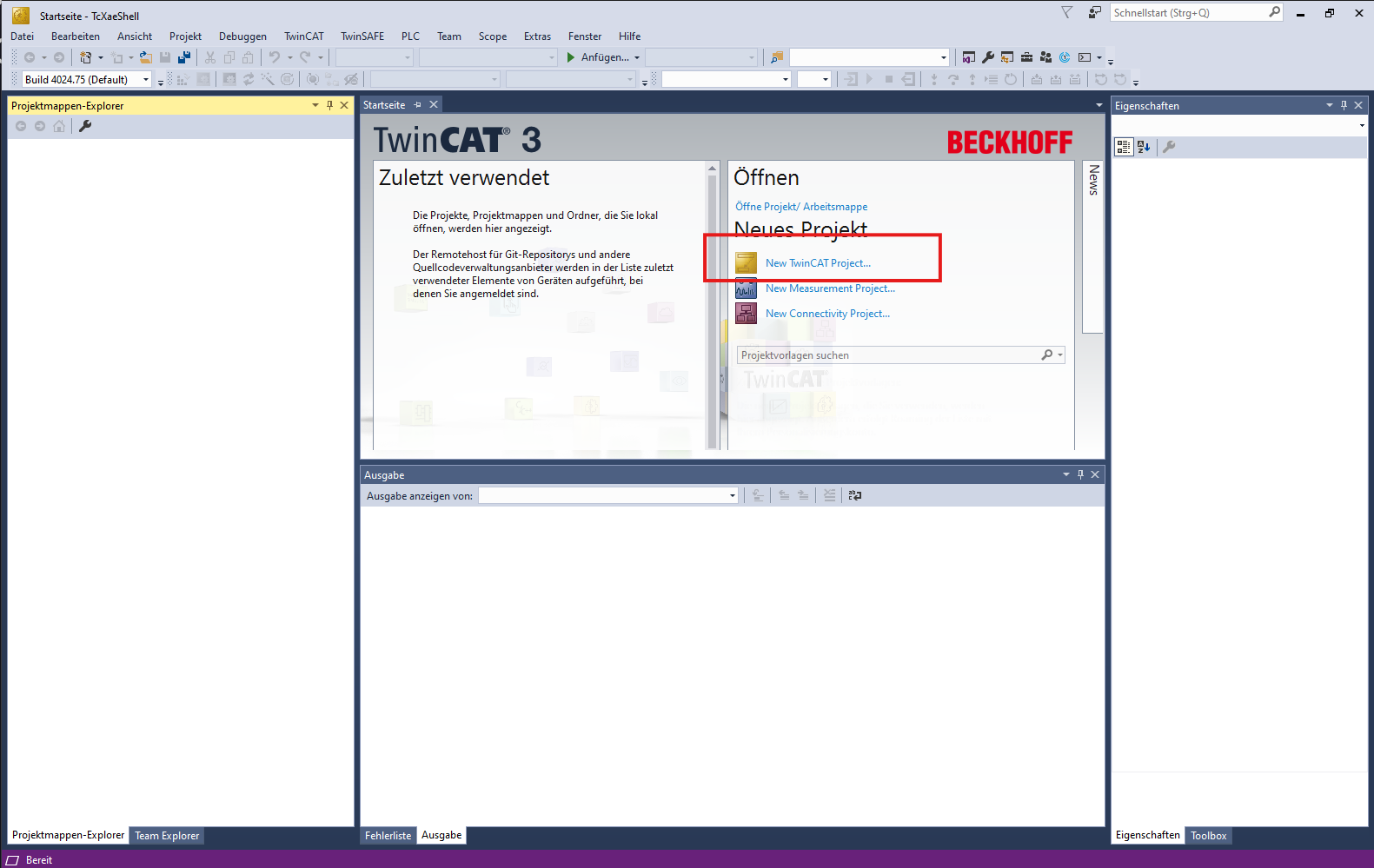The image size is (1374, 868).
Task: Open the Projektmappen-Explorer window icon in toolbar
Action: [x=969, y=57]
